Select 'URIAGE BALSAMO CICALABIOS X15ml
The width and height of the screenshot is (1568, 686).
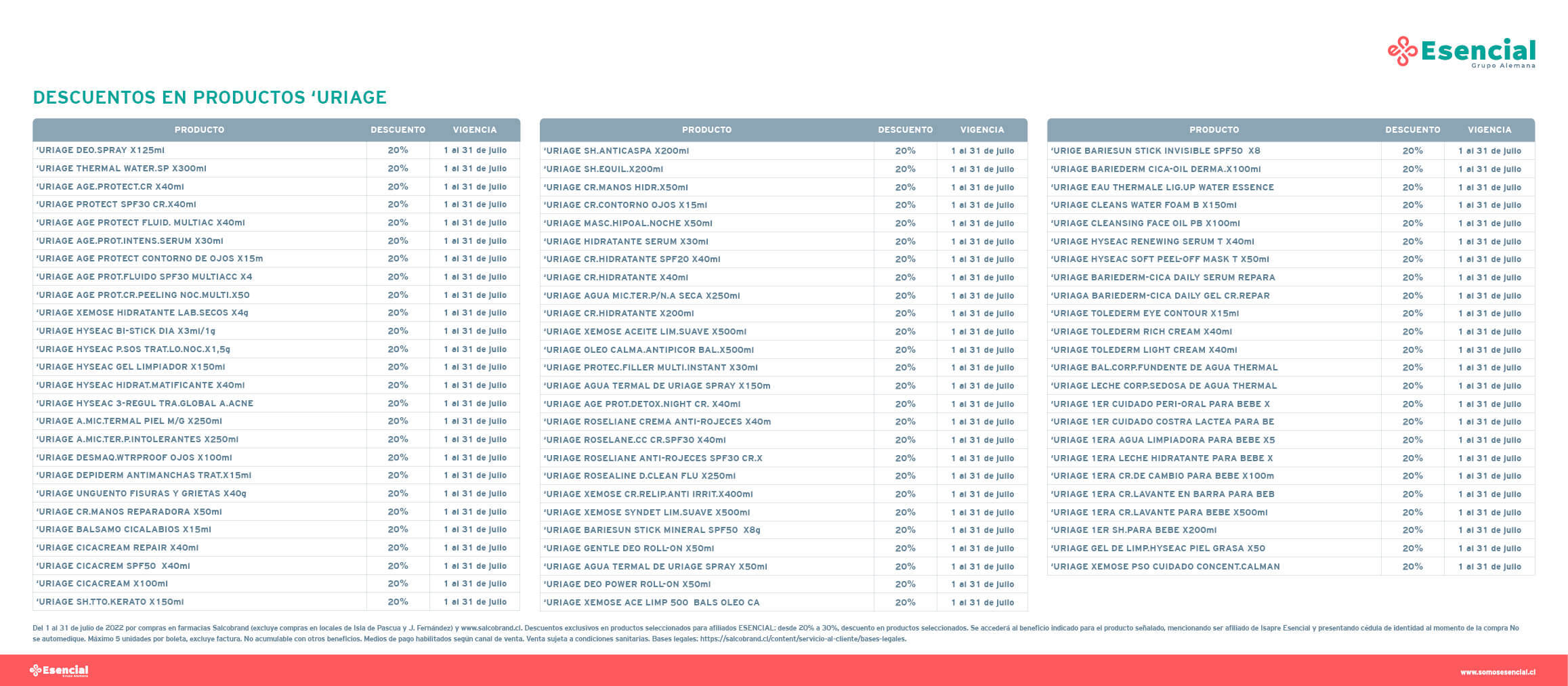point(276,530)
